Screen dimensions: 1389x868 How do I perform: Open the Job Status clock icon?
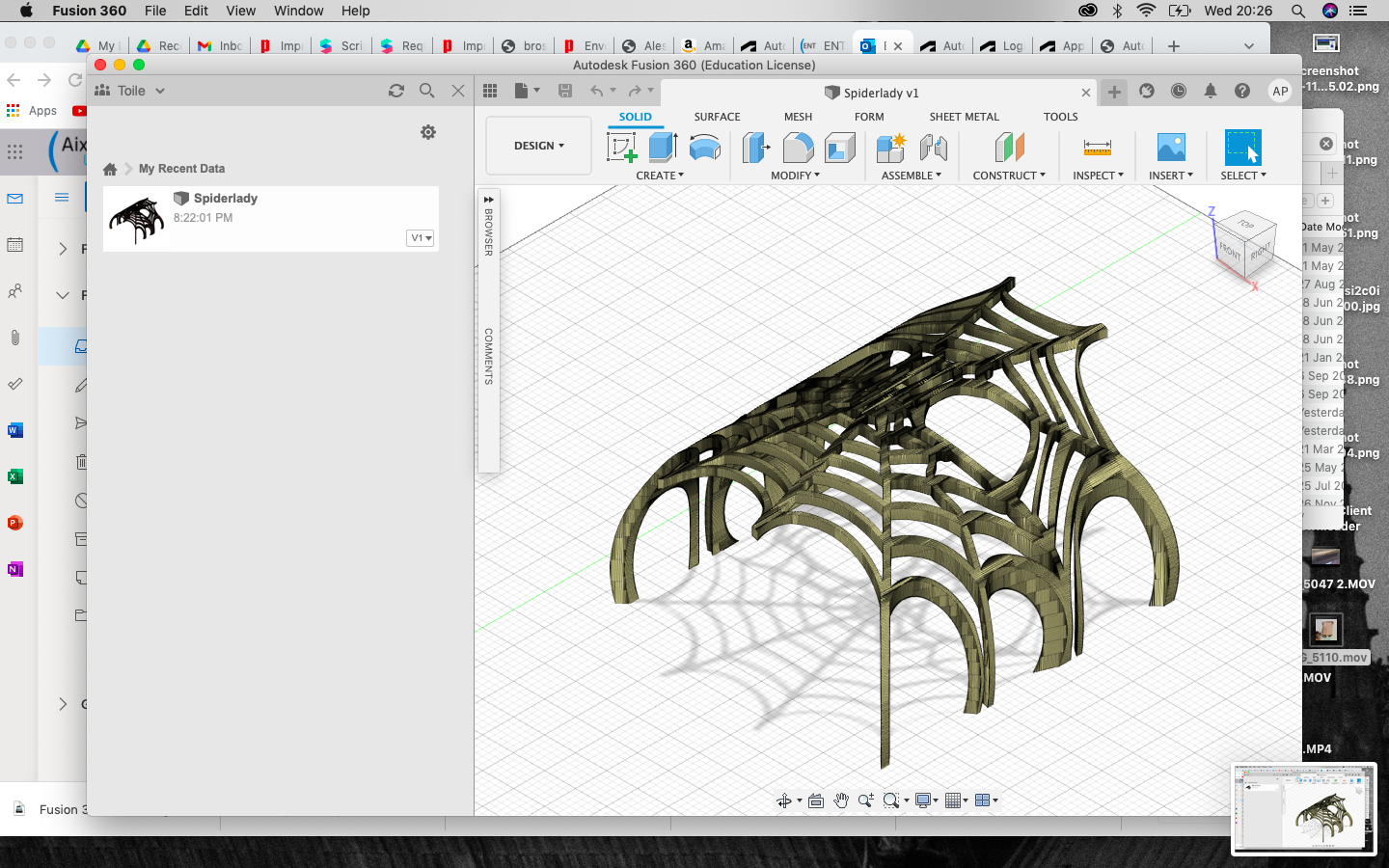point(1179,91)
